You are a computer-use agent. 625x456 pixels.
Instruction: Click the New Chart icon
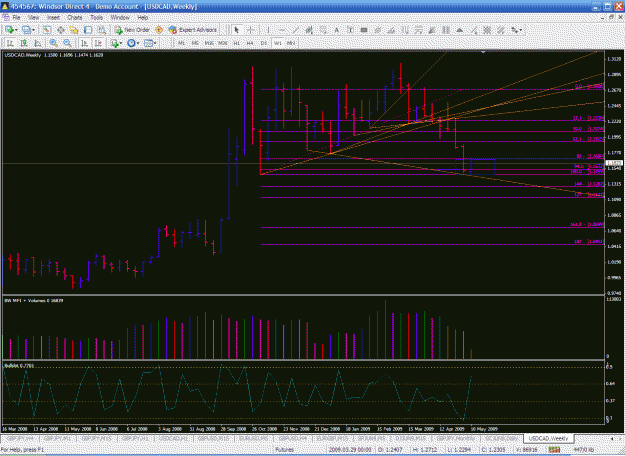click(x=9, y=30)
